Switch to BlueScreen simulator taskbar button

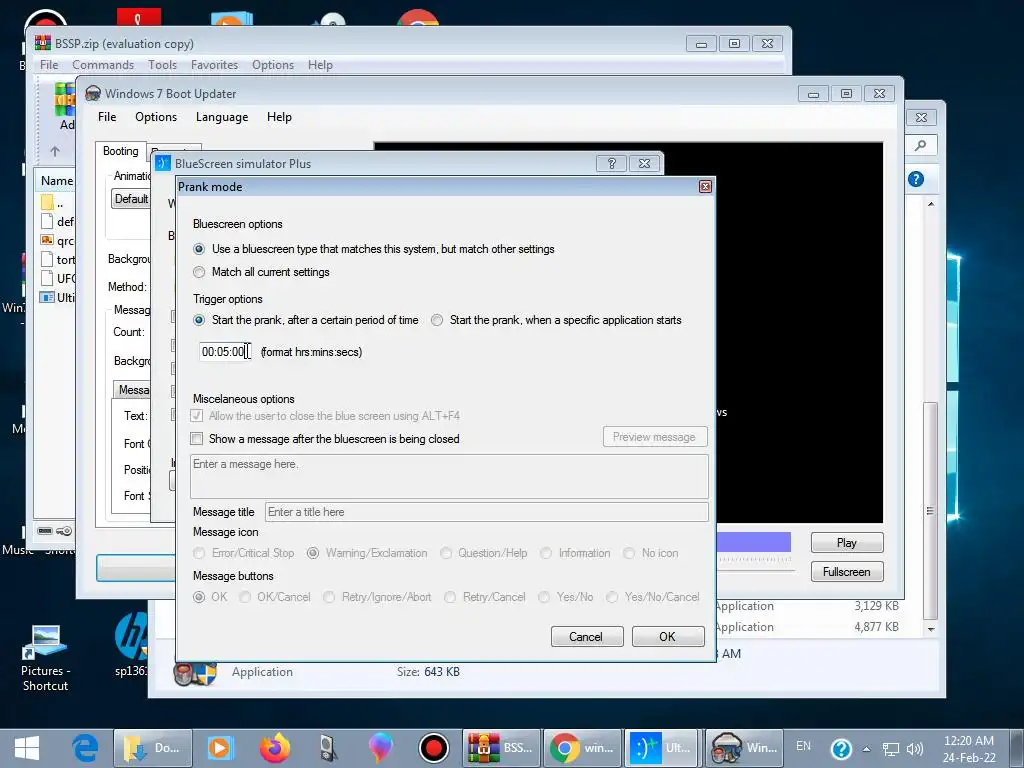(x=662, y=748)
